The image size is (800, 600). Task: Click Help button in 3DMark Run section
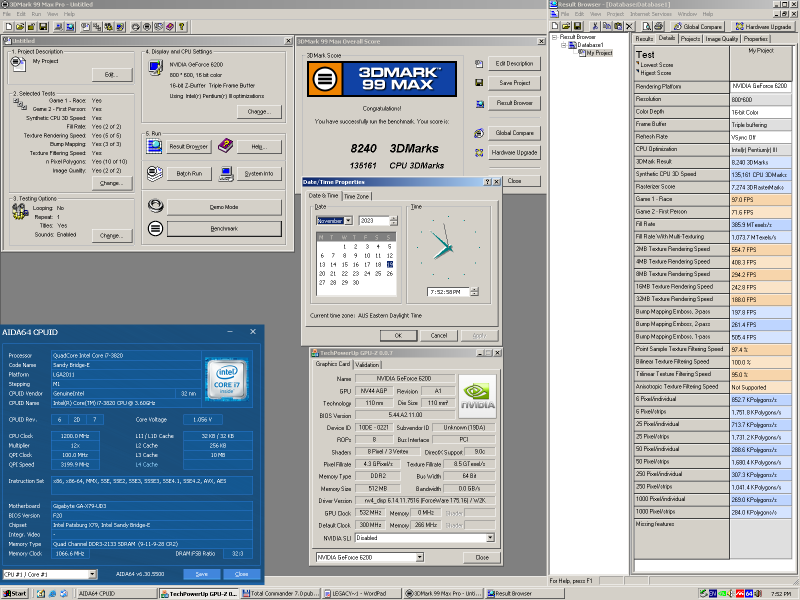(x=259, y=146)
